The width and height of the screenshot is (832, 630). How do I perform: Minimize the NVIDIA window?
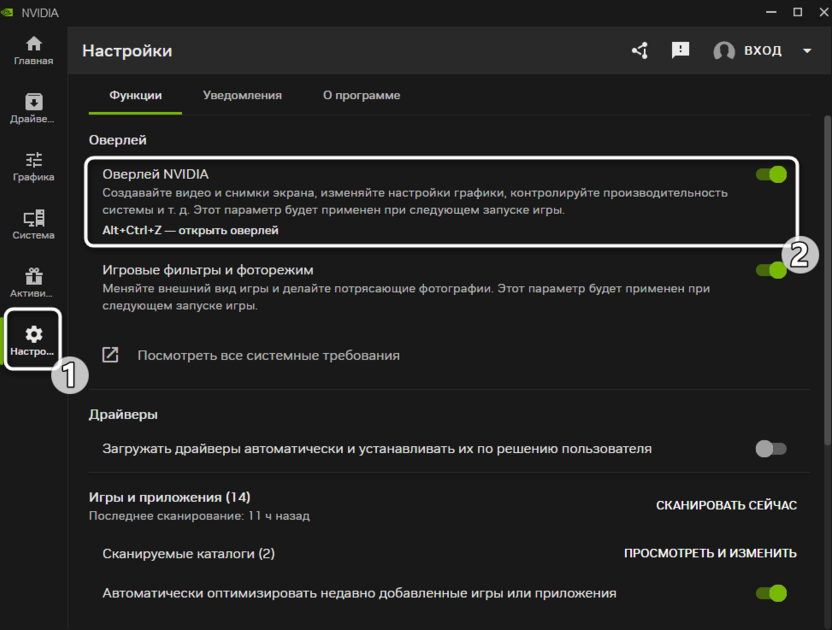pos(771,12)
